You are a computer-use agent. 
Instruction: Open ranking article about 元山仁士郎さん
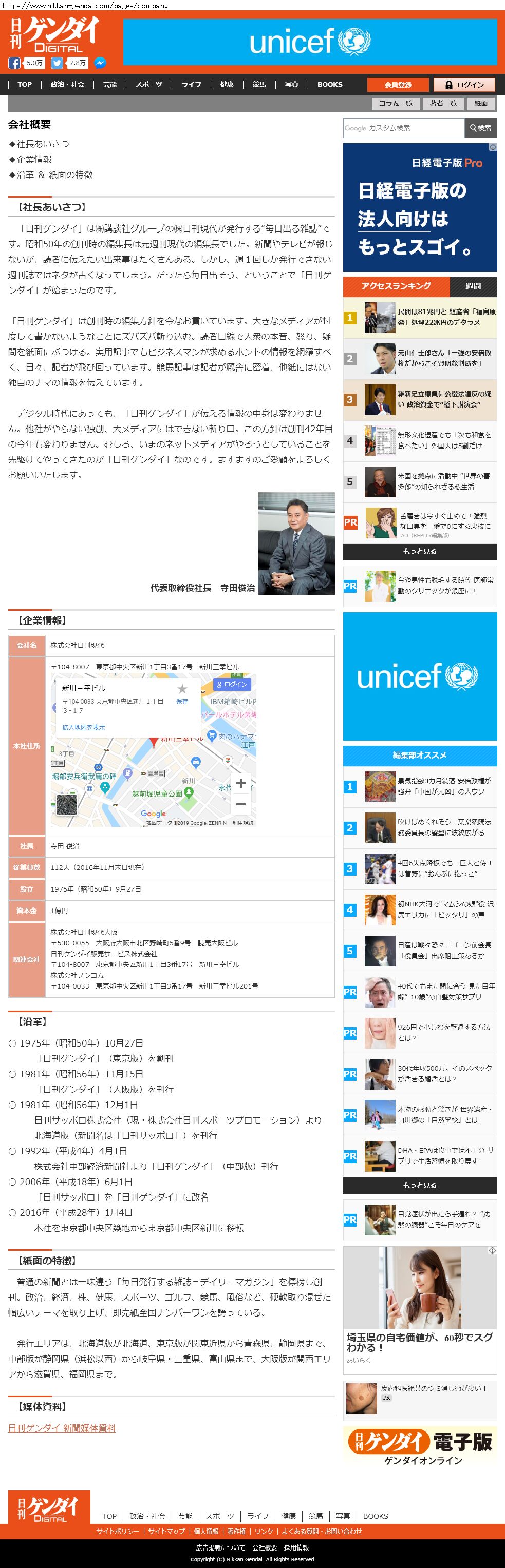pyautogui.click(x=420, y=358)
